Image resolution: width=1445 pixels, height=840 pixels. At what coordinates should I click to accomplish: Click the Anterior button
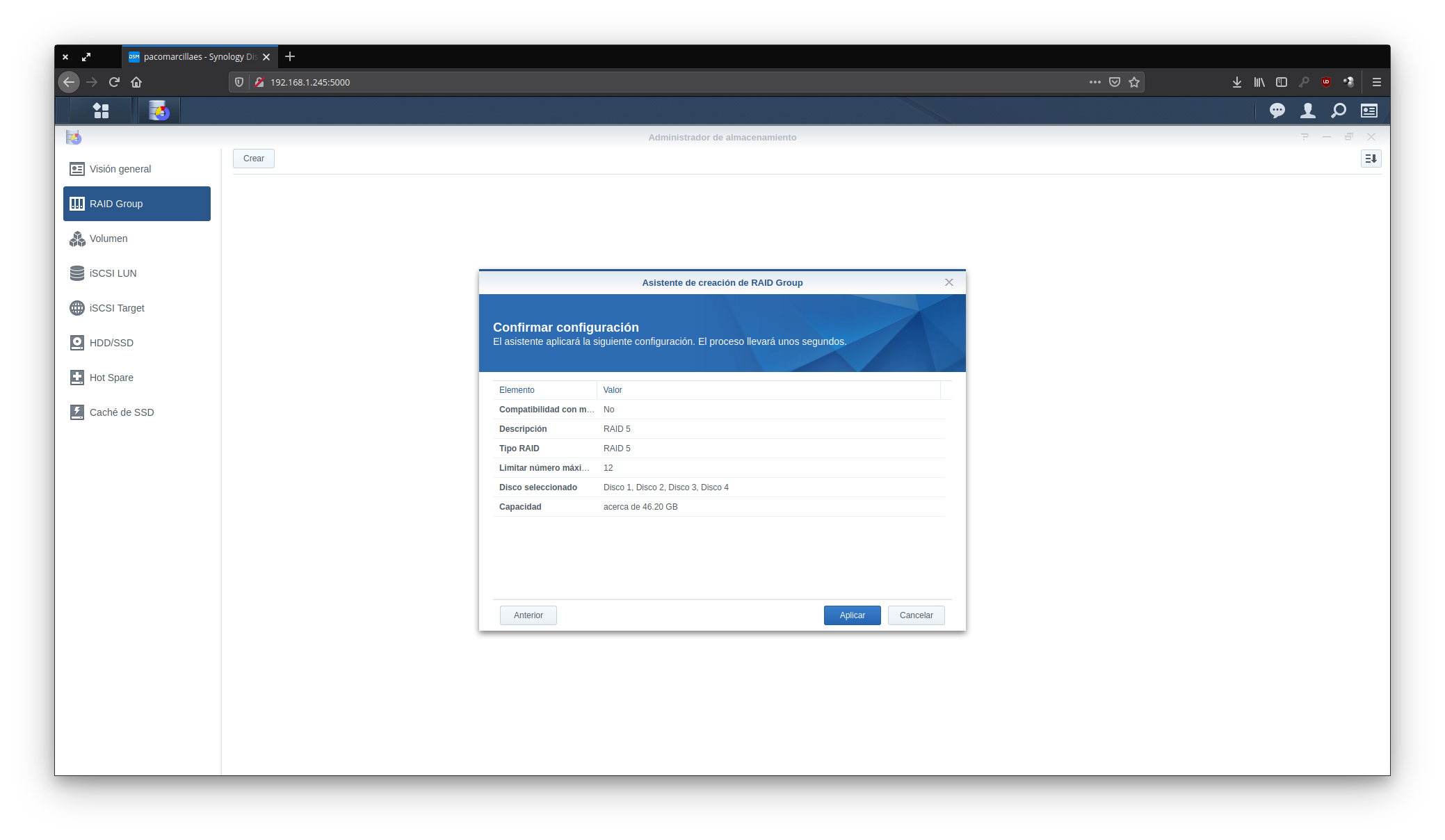tap(528, 615)
